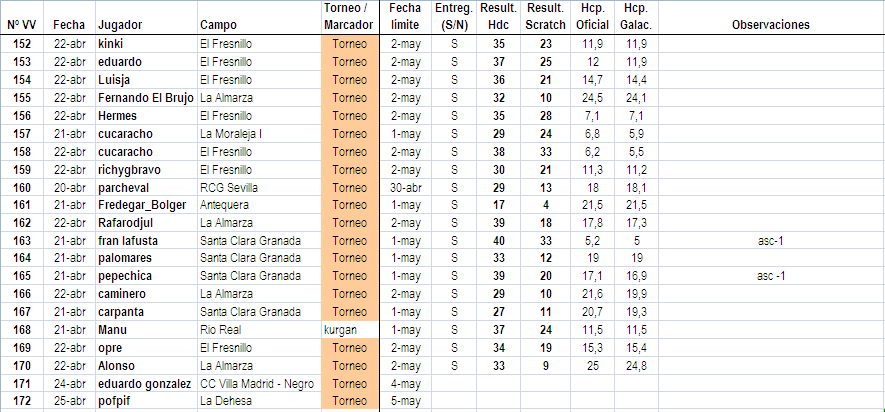885x412 pixels.
Task: Select the 'RCG Sevilla' campo cell
Action: pos(229,187)
